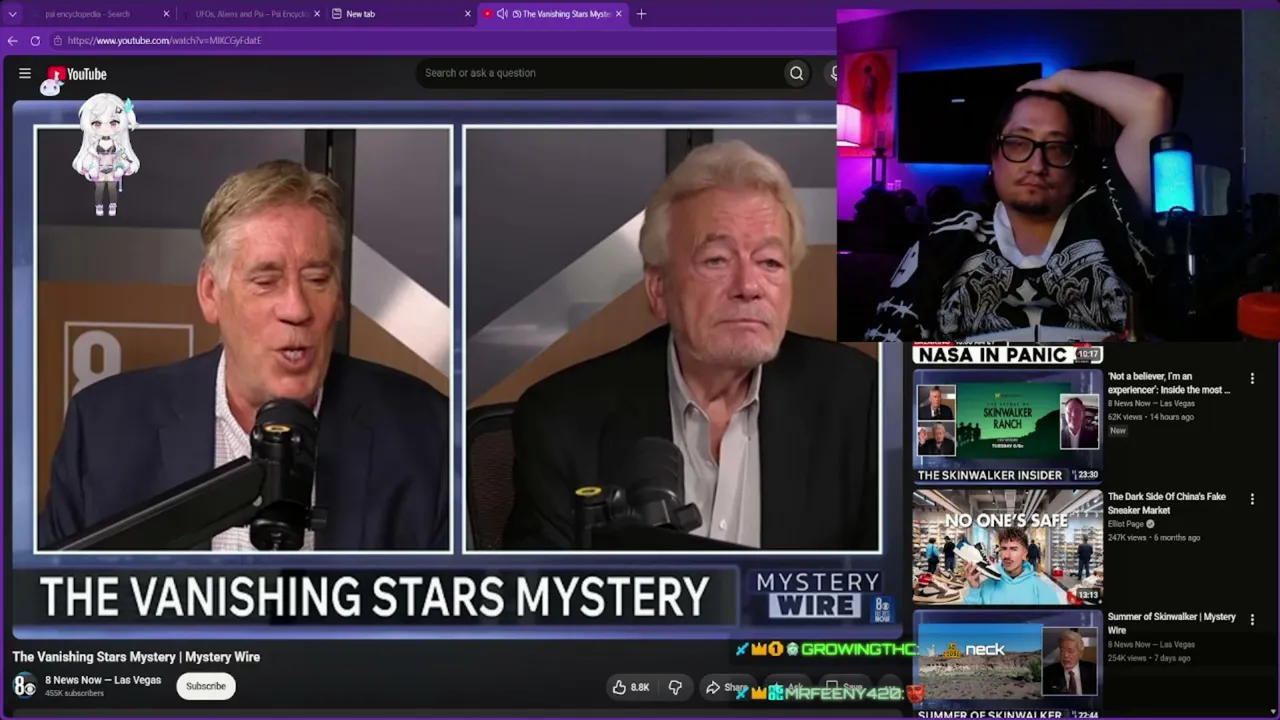
Task: Open more options for 'Fake Sneaker Market' video
Action: 1252,499
